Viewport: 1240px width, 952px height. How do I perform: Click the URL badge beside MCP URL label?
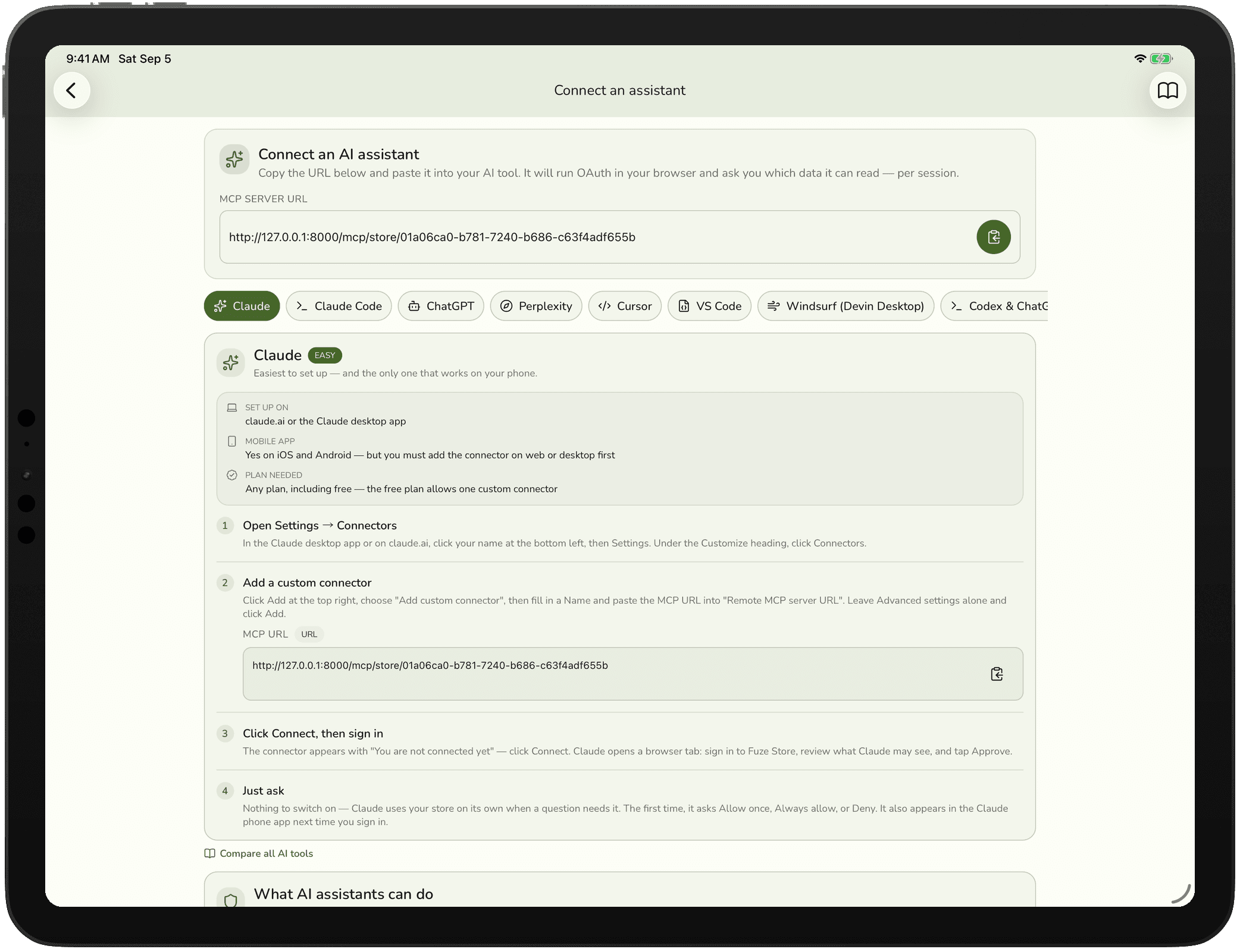click(x=309, y=634)
